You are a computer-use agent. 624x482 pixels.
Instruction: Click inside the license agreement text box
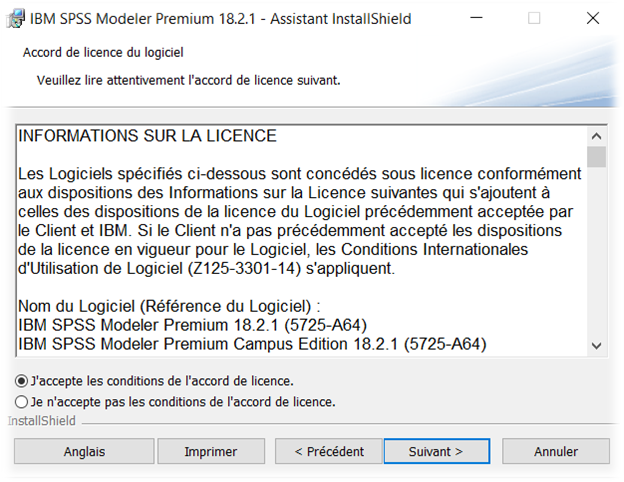[x=300, y=240]
